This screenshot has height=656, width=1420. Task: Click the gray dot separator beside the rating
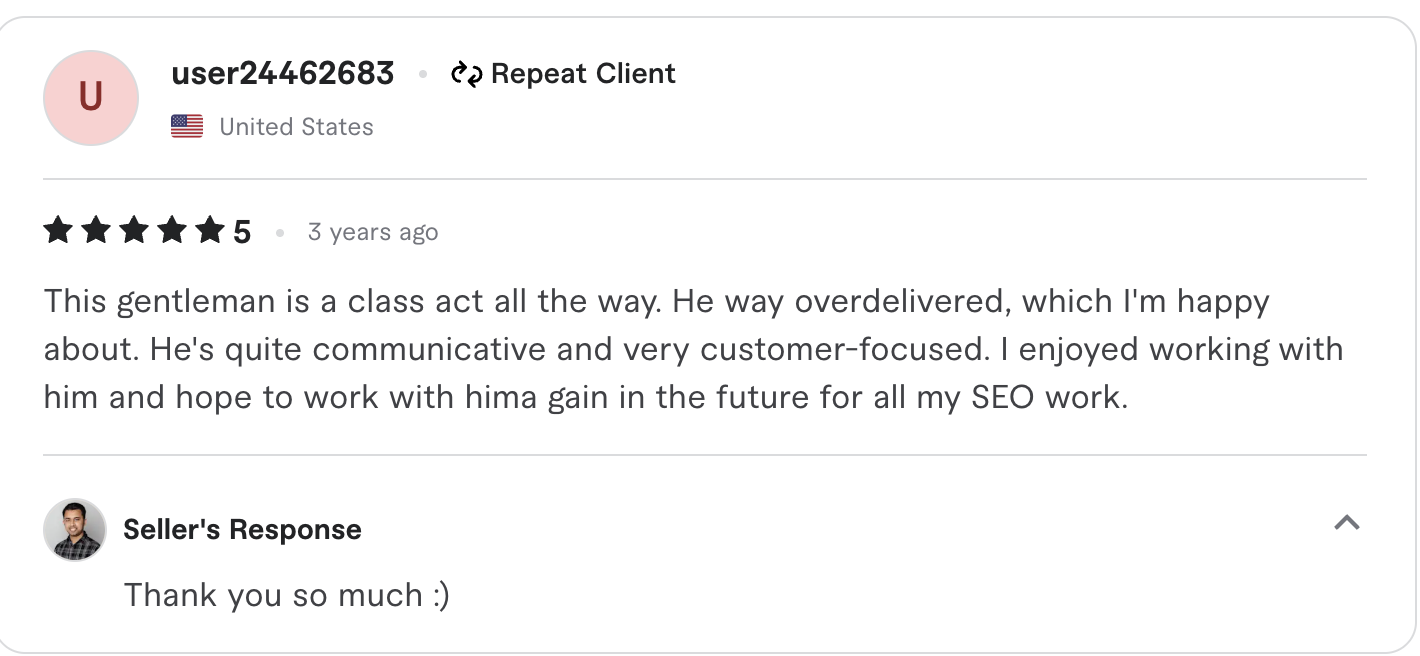[278, 231]
